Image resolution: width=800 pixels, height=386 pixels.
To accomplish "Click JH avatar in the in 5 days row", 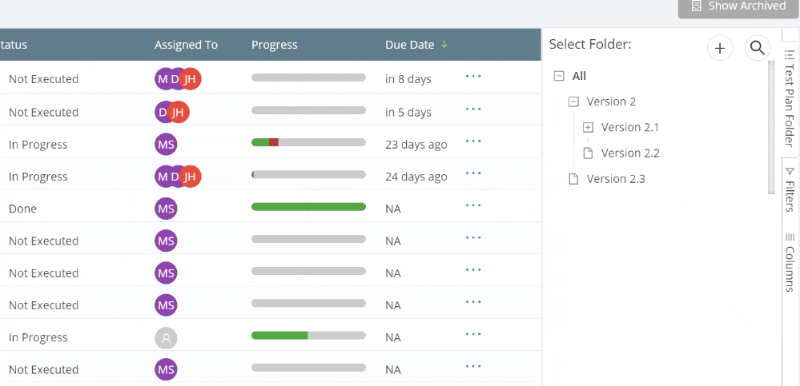I will 179,112.
